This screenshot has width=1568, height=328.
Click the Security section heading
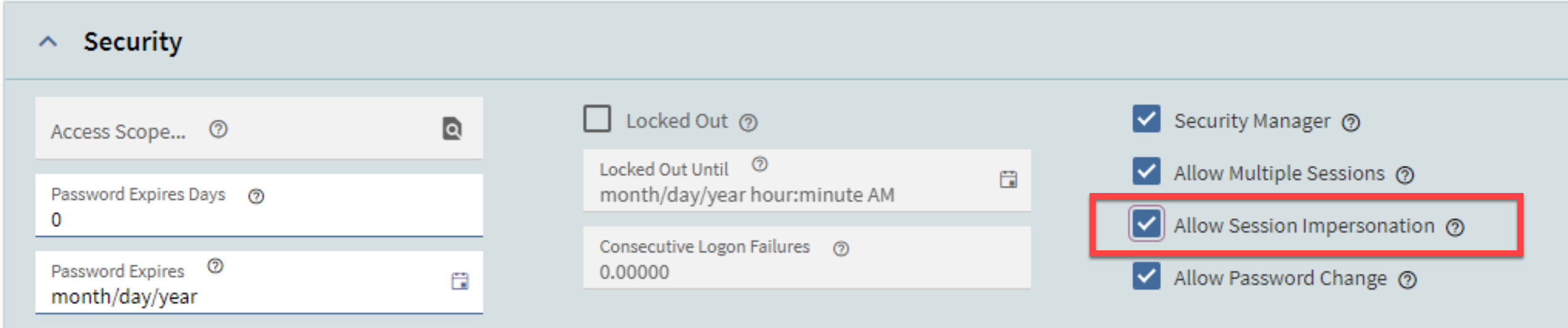pyautogui.click(x=133, y=42)
